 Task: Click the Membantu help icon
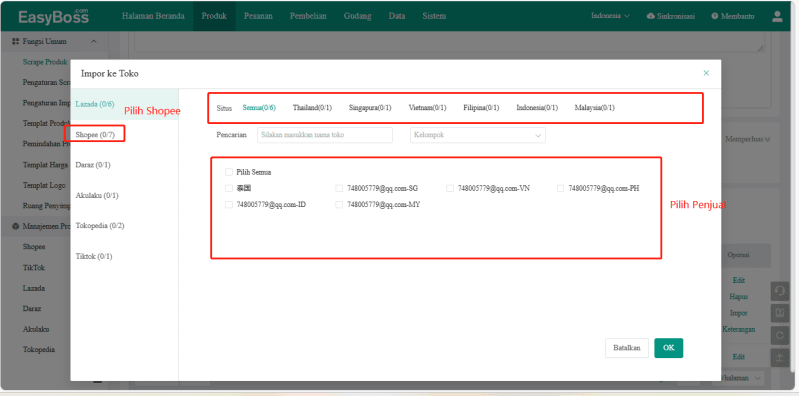tap(714, 16)
